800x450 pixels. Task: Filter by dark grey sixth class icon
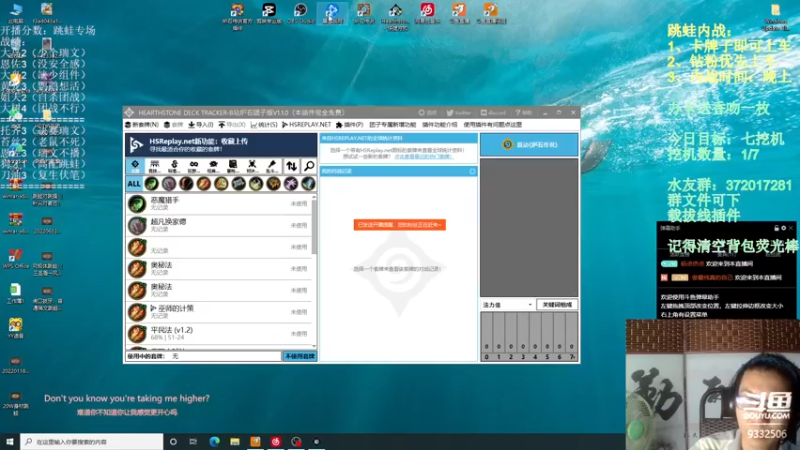(238, 184)
